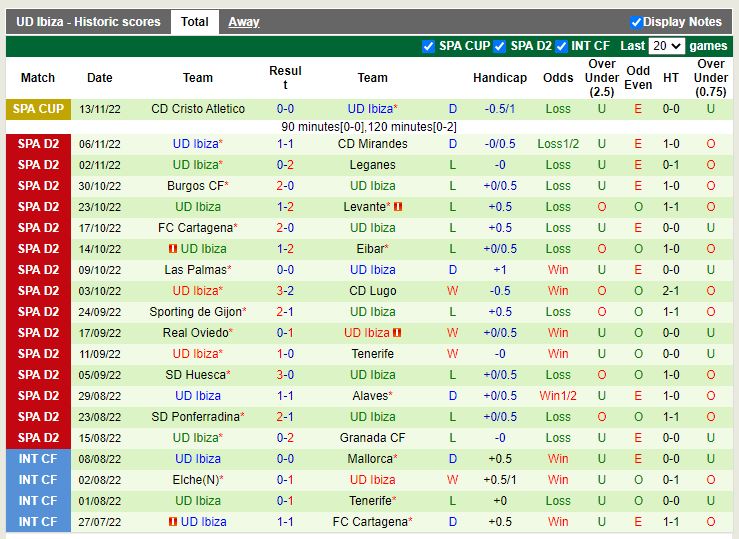
Task: Uncheck the SPA D2 filter checkbox
Action: (499, 46)
